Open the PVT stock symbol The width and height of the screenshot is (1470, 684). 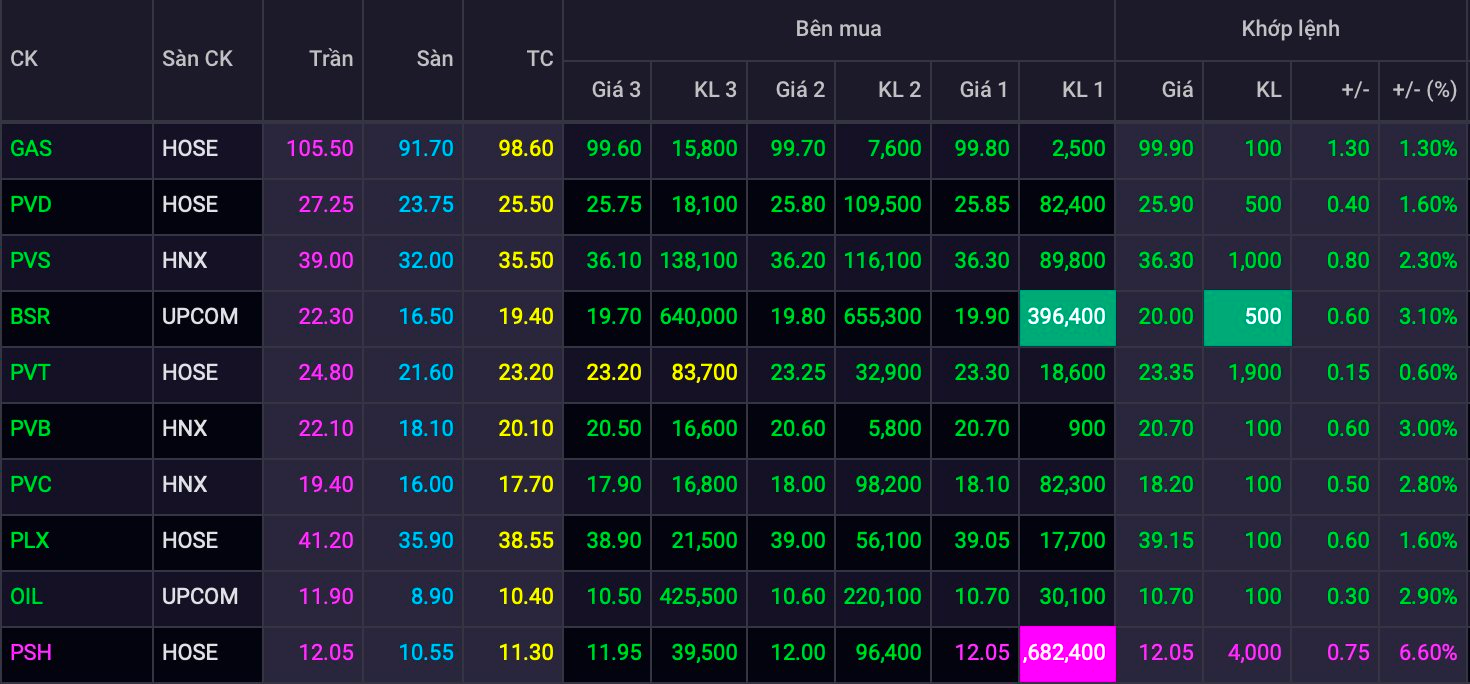(30, 372)
